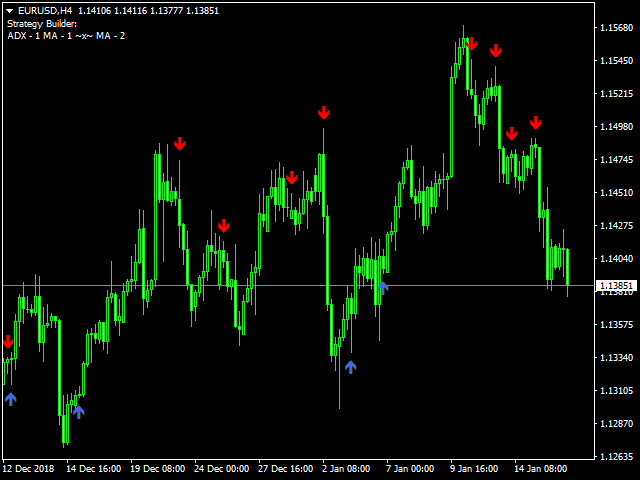Image resolution: width=640 pixels, height=480 pixels.
Task: Click the 1.14275 price scale label
Action: [616, 225]
